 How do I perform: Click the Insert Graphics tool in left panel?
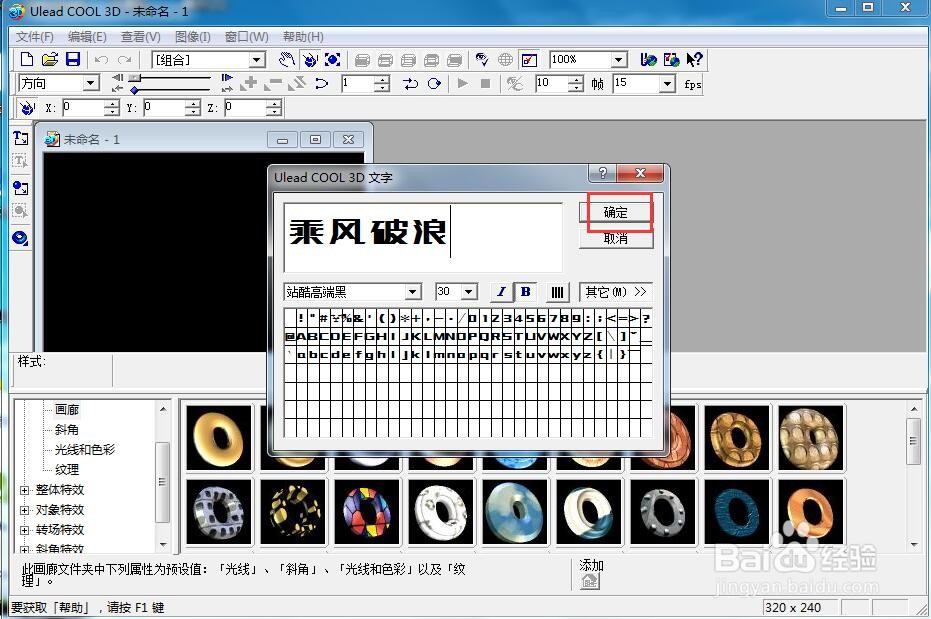point(20,188)
